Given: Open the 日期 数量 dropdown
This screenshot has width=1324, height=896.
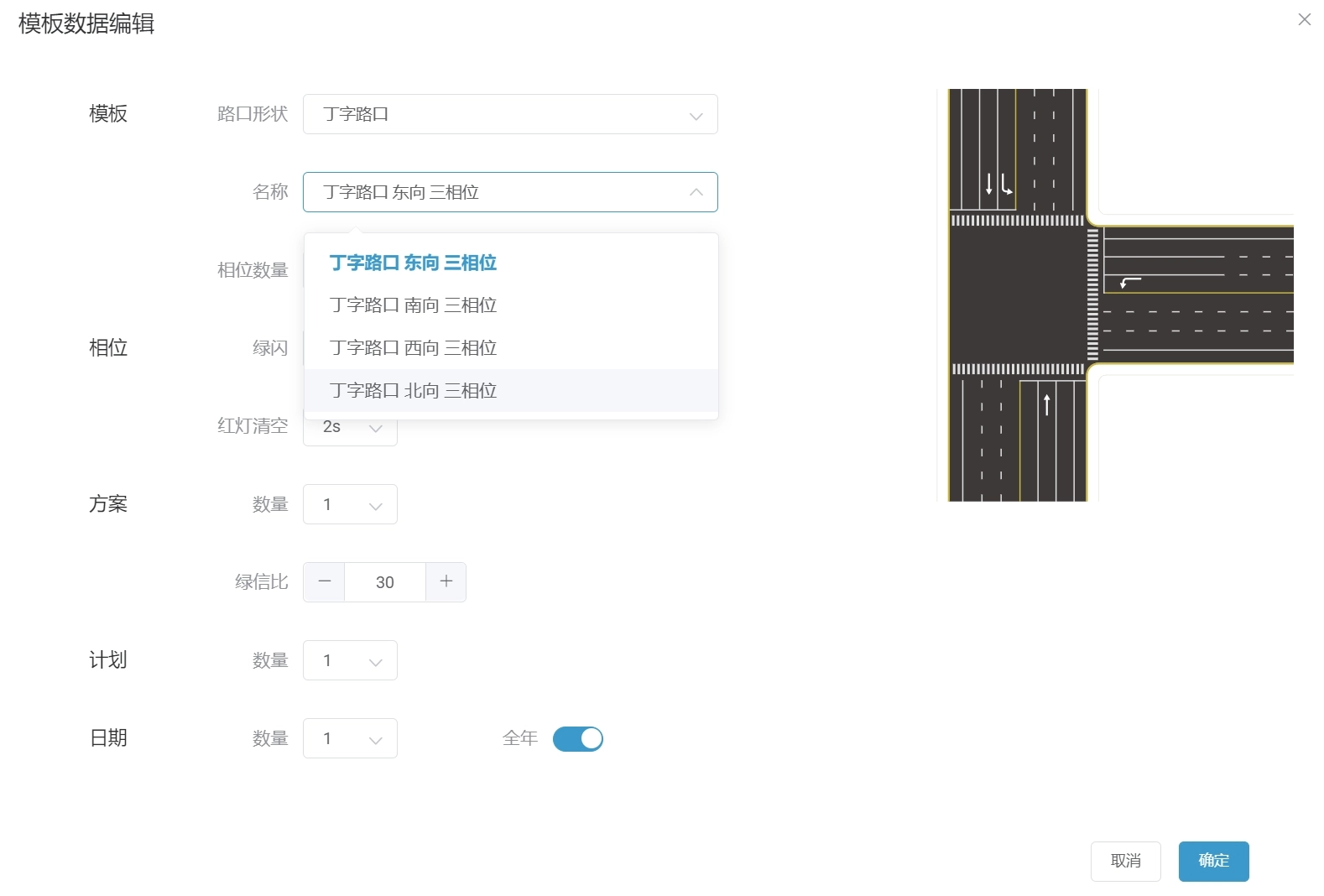Looking at the screenshot, I should 350,738.
